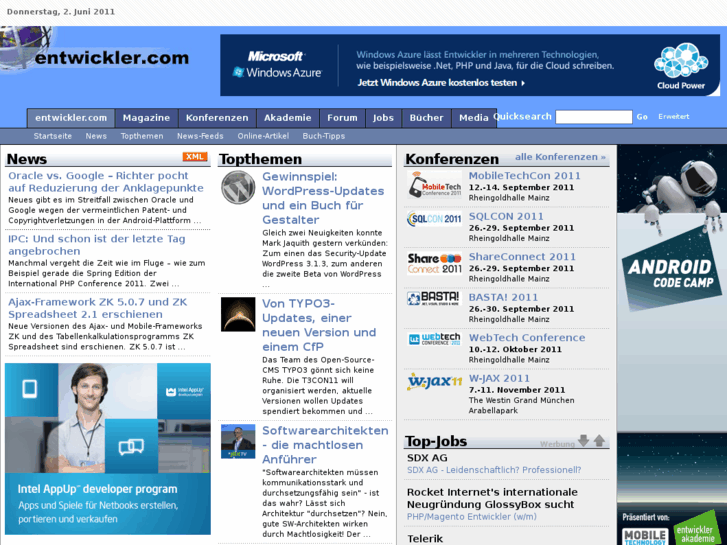The image size is (727, 545).
Task: Click the Cloud Power cloud icon
Action: tap(681, 60)
